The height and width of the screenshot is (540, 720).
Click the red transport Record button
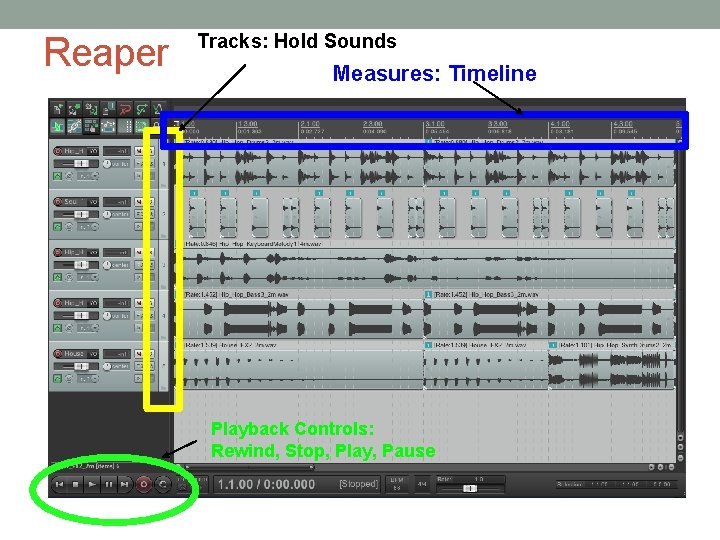pyautogui.click(x=144, y=484)
